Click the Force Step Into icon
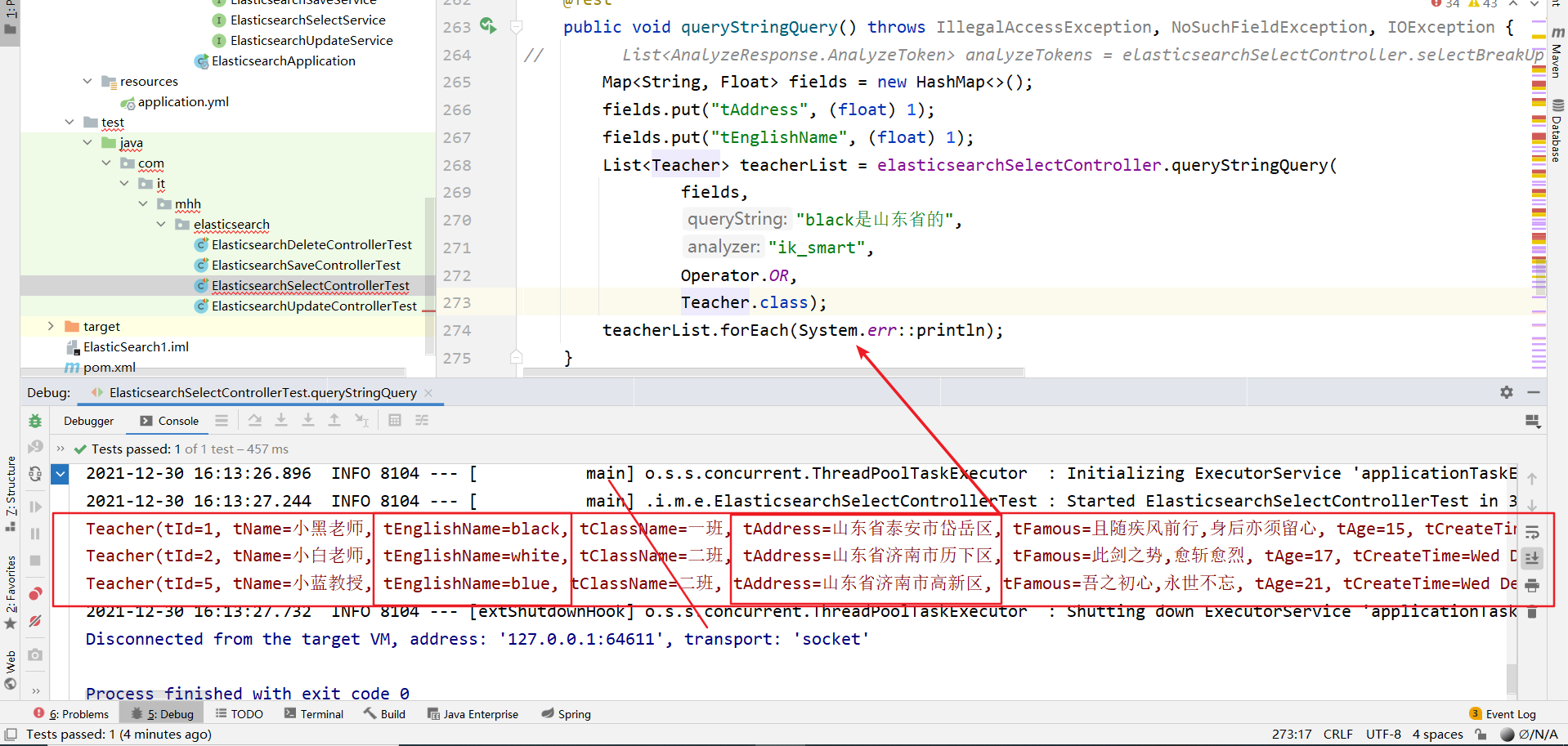This screenshot has height=746, width=1568. [x=308, y=420]
